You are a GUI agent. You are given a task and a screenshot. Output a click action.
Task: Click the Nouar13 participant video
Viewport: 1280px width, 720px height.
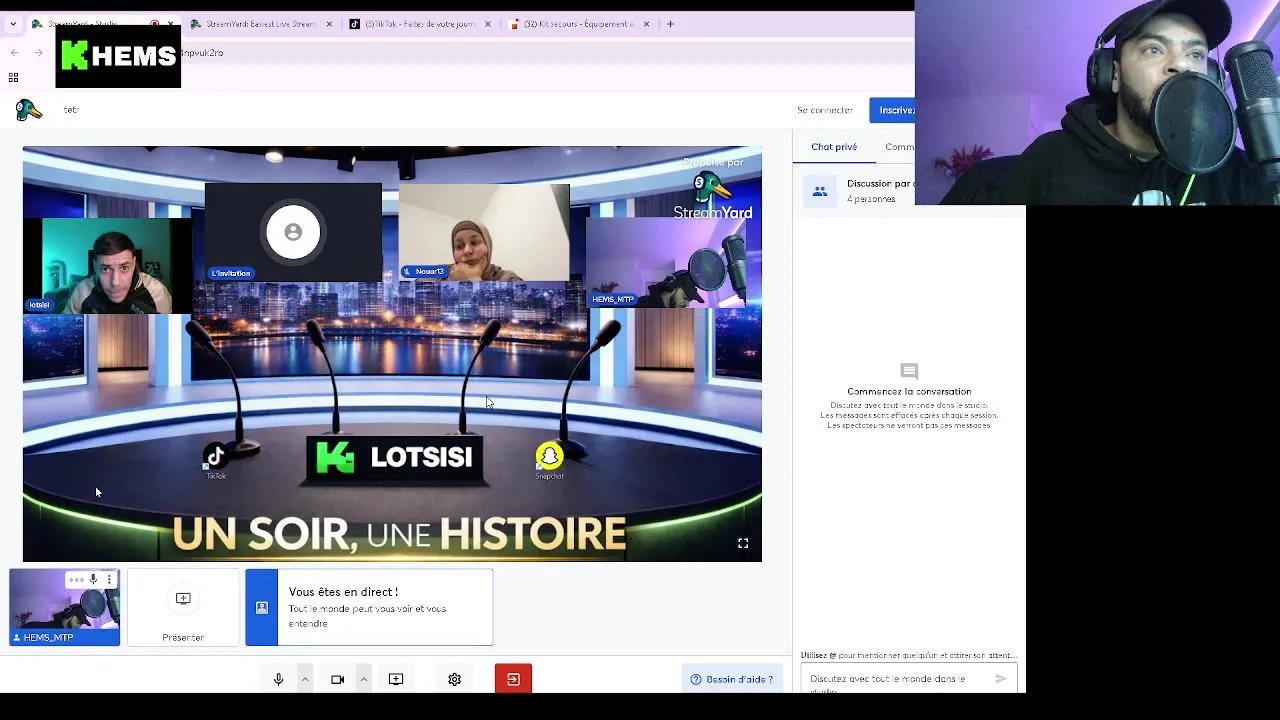pyautogui.click(x=484, y=232)
